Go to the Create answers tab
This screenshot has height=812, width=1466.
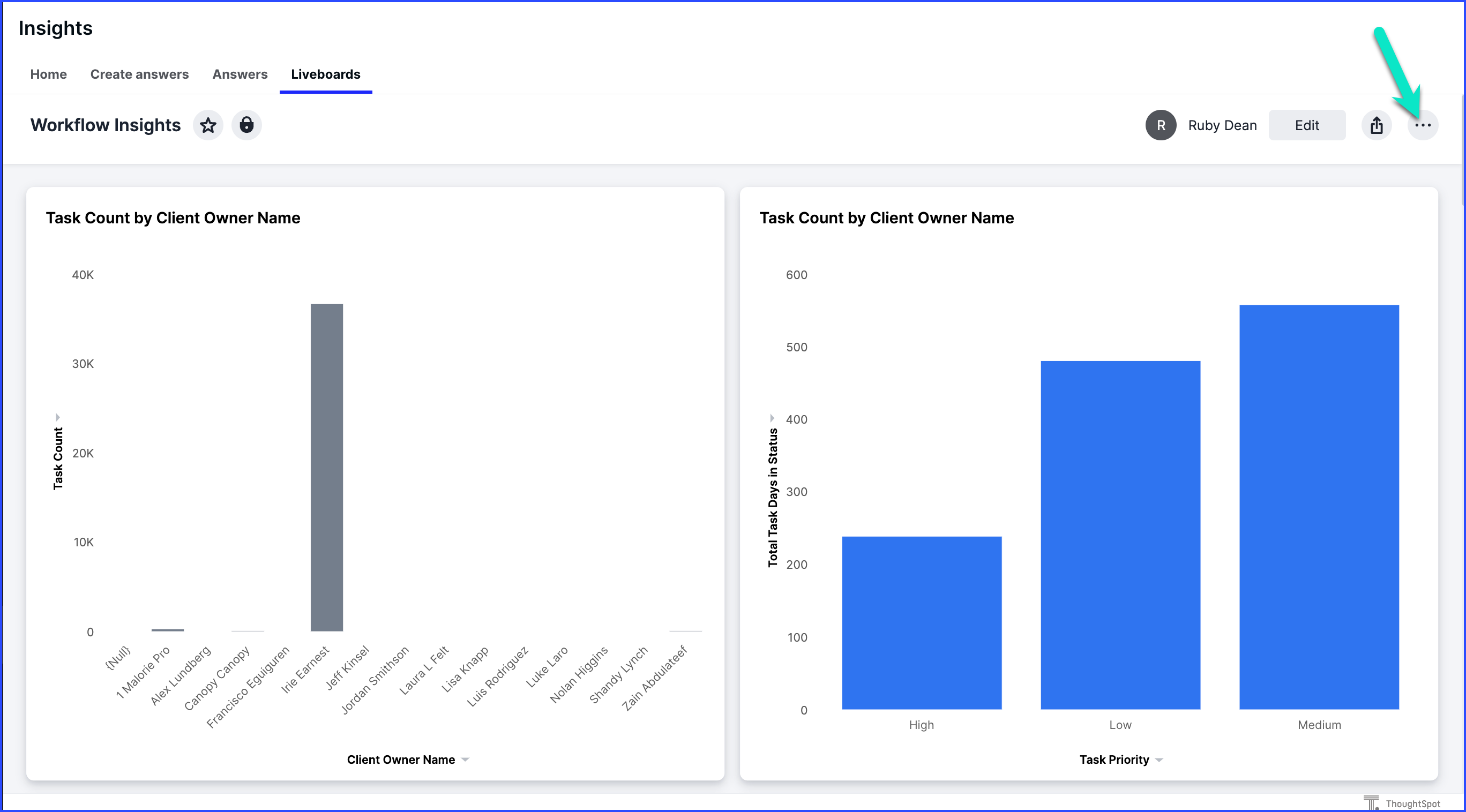tap(139, 74)
